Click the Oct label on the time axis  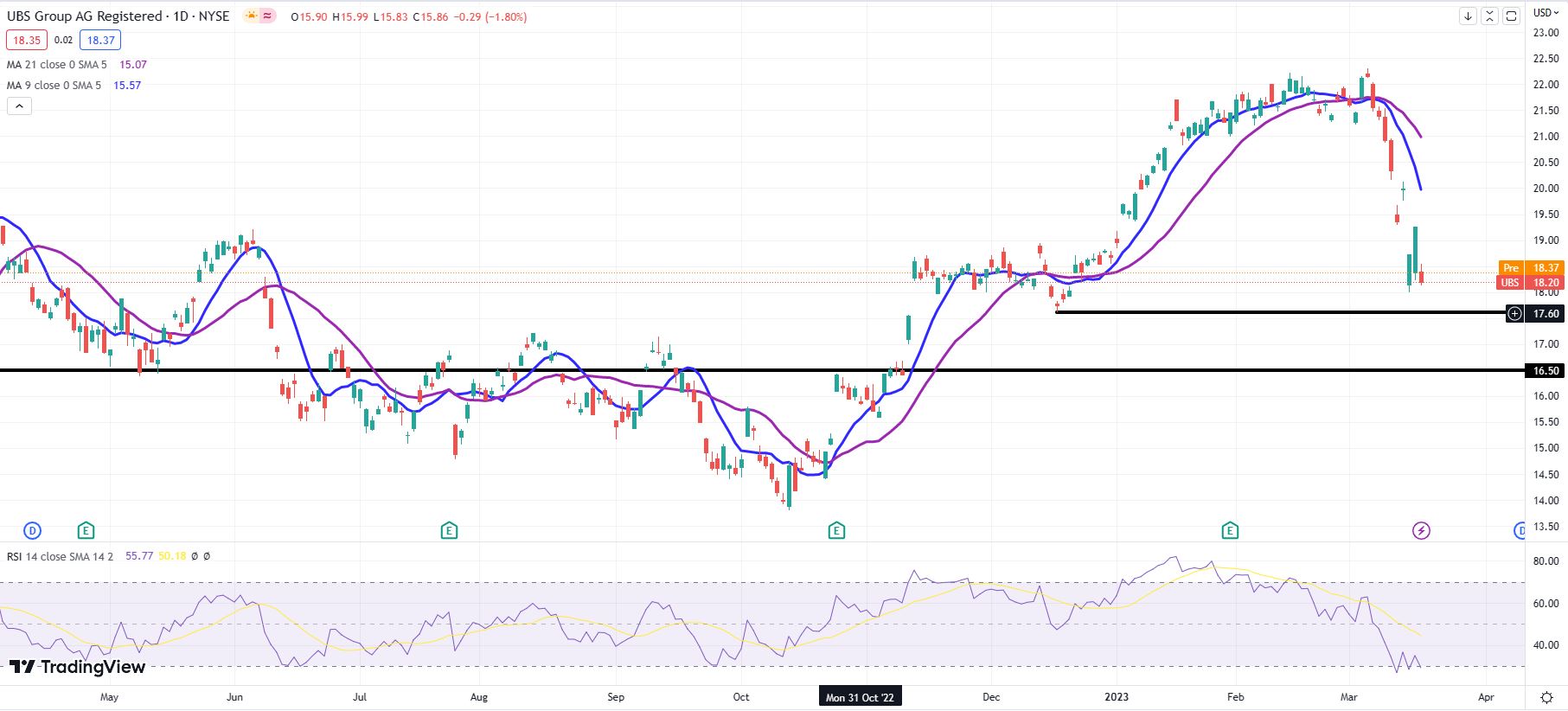click(741, 697)
